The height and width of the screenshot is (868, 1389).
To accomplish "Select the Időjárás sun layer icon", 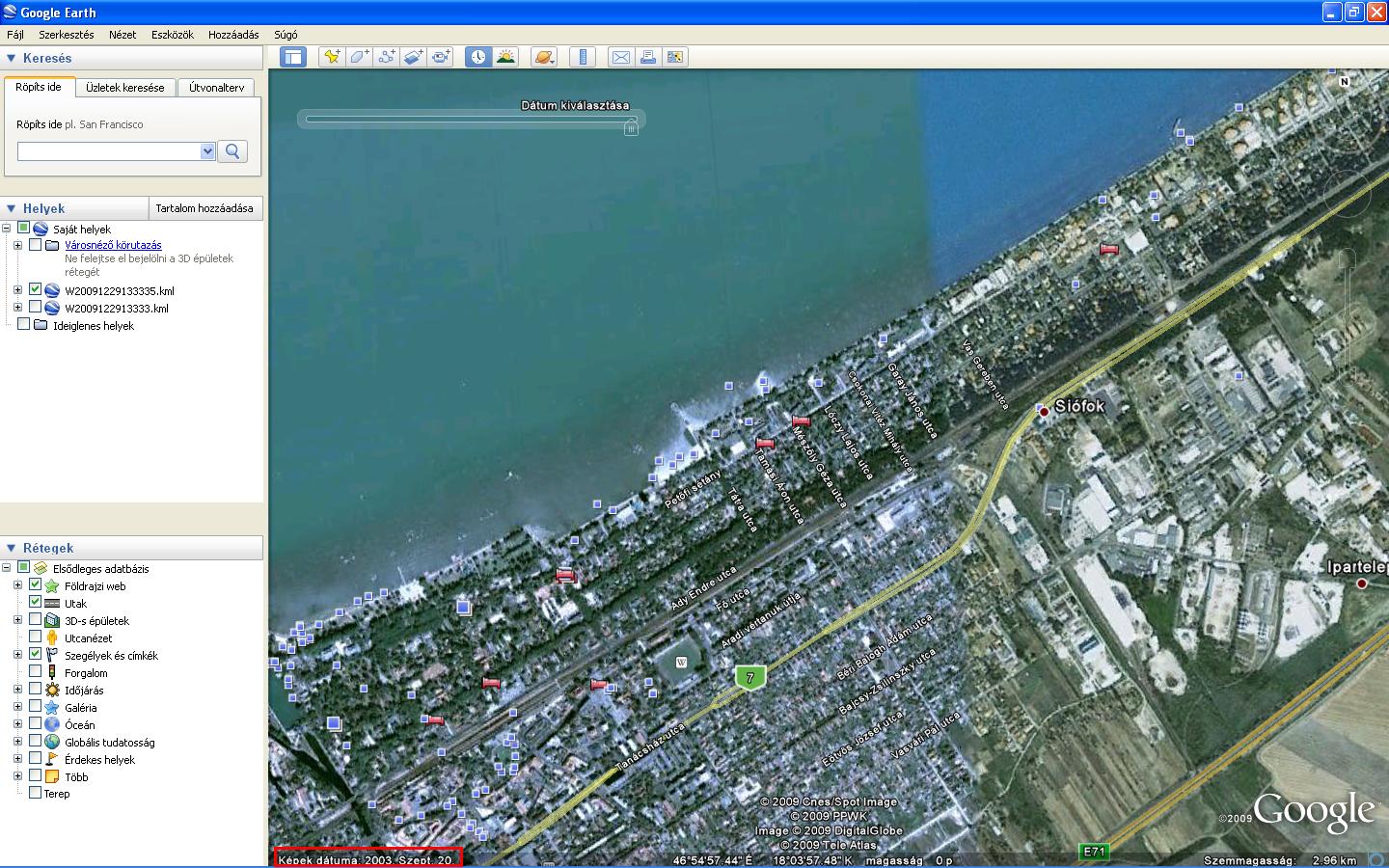I will coord(52,690).
